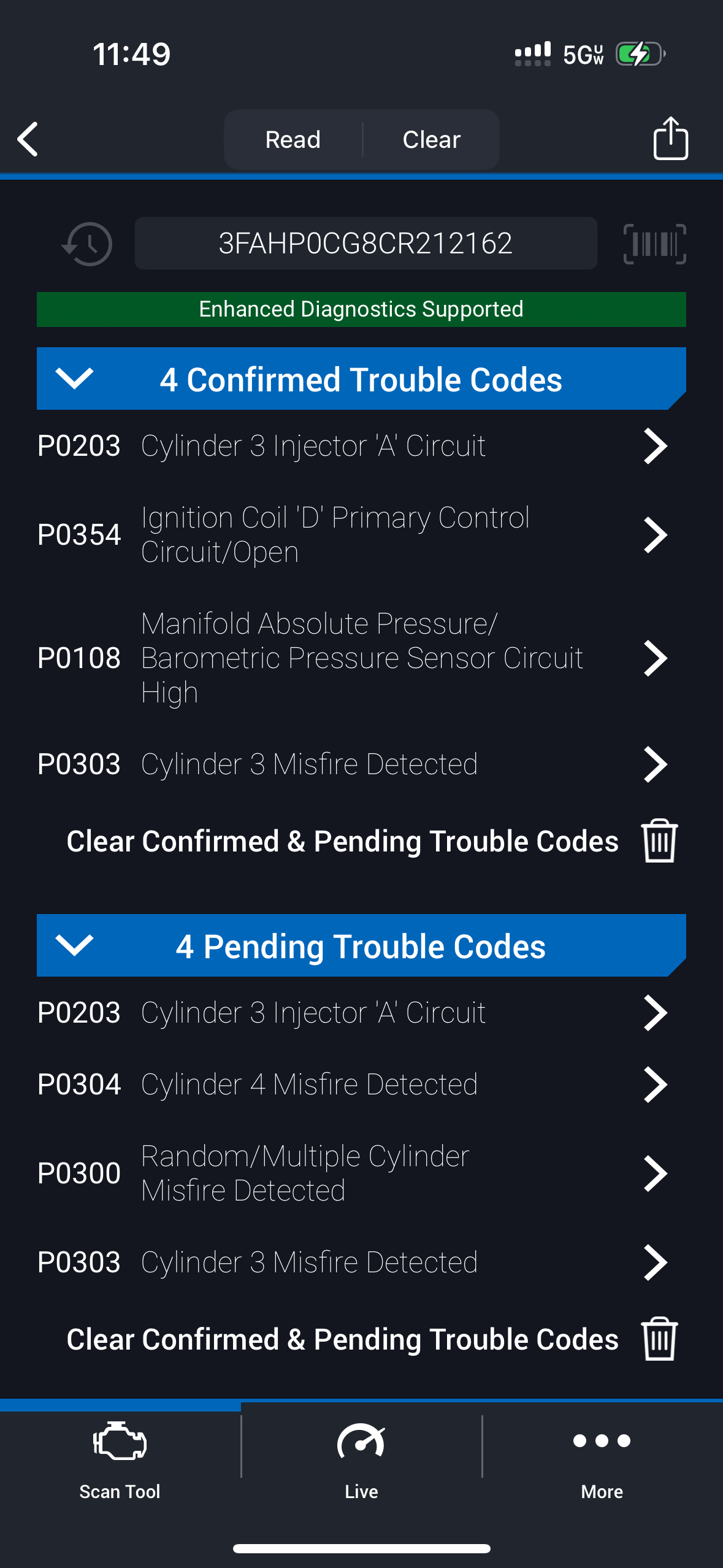
Task: Tap the barcode VIN scanner icon
Action: click(654, 244)
